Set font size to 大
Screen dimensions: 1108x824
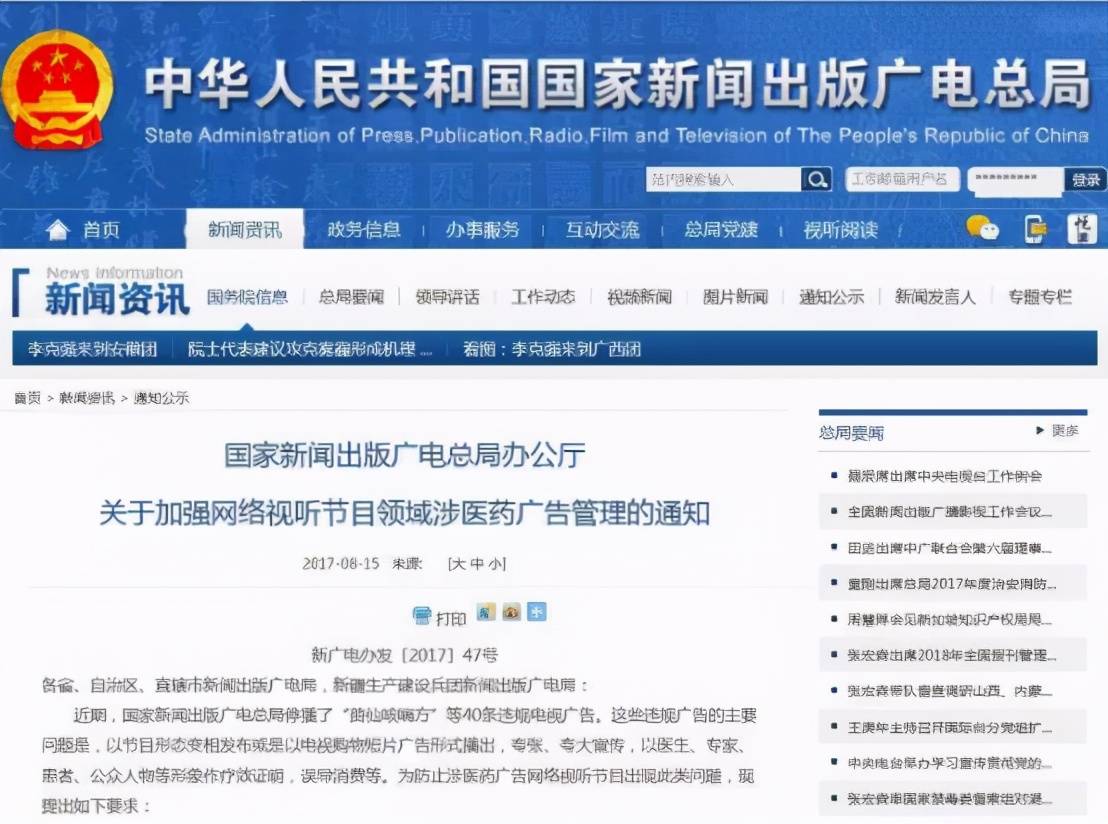(x=458, y=564)
